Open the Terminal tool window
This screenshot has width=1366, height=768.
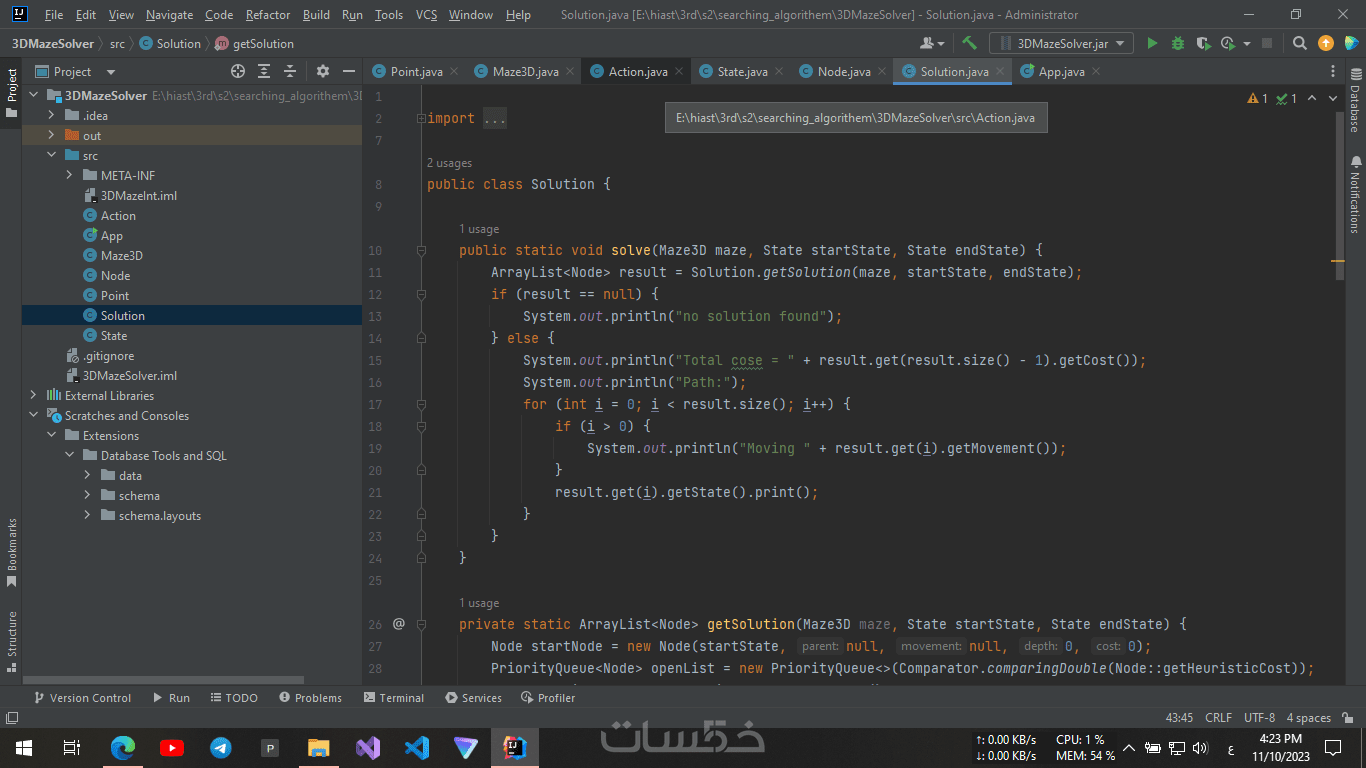point(393,698)
